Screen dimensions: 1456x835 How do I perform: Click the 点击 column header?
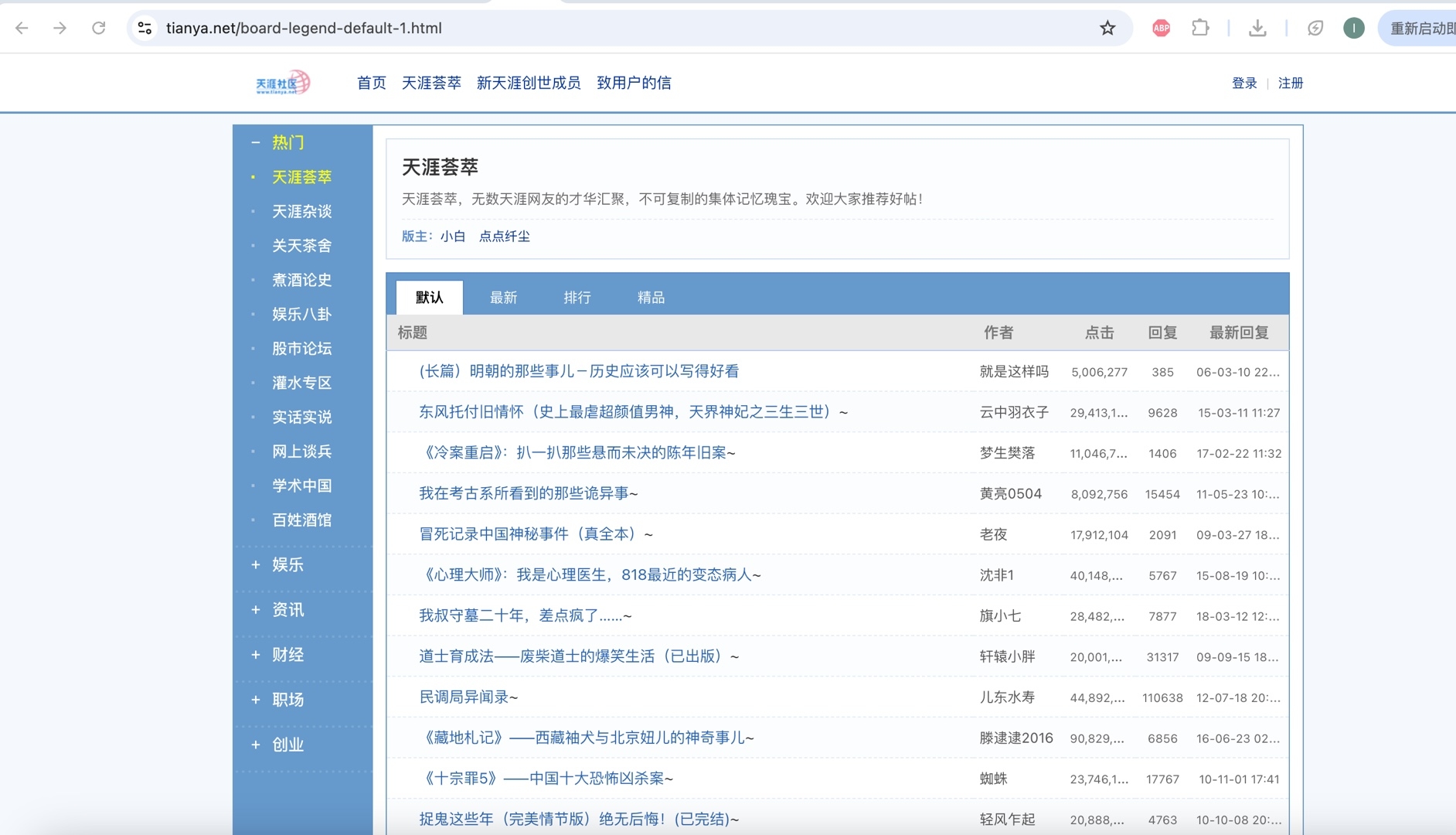pyautogui.click(x=1099, y=332)
